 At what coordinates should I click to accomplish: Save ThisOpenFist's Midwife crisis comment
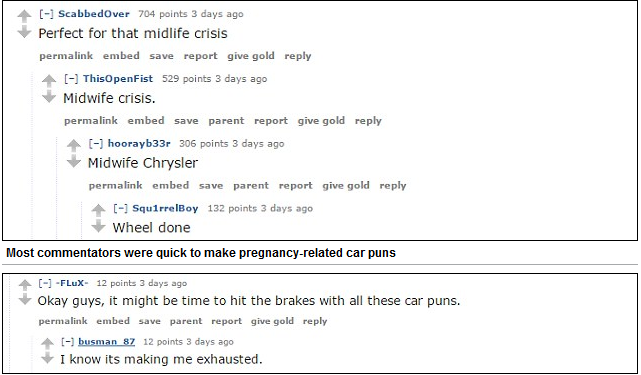tap(186, 121)
